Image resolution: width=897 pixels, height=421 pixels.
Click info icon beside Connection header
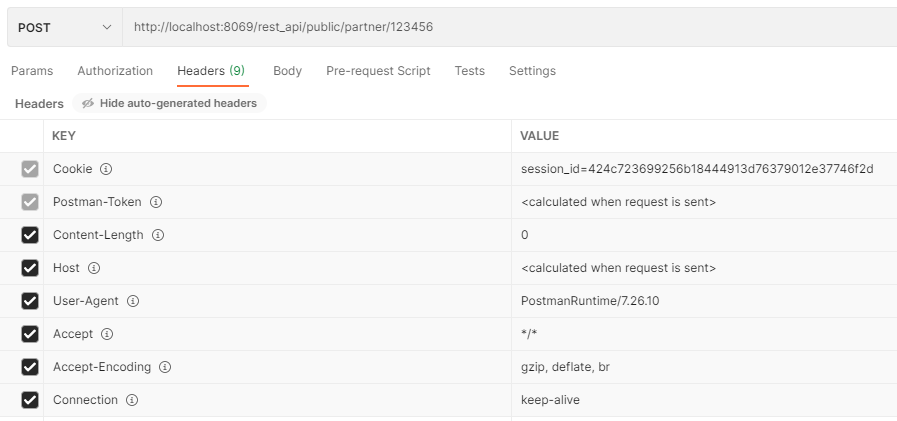pyautogui.click(x=132, y=400)
